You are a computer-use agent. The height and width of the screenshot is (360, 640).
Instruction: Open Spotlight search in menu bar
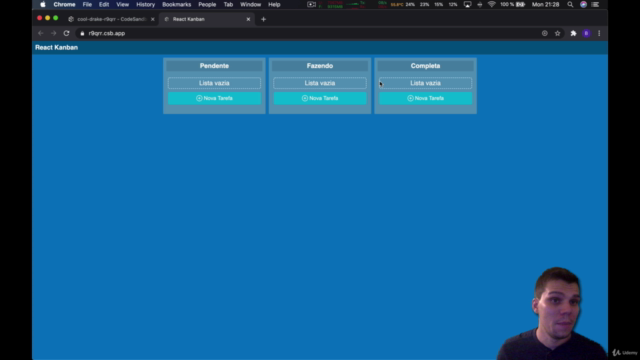(570, 4)
